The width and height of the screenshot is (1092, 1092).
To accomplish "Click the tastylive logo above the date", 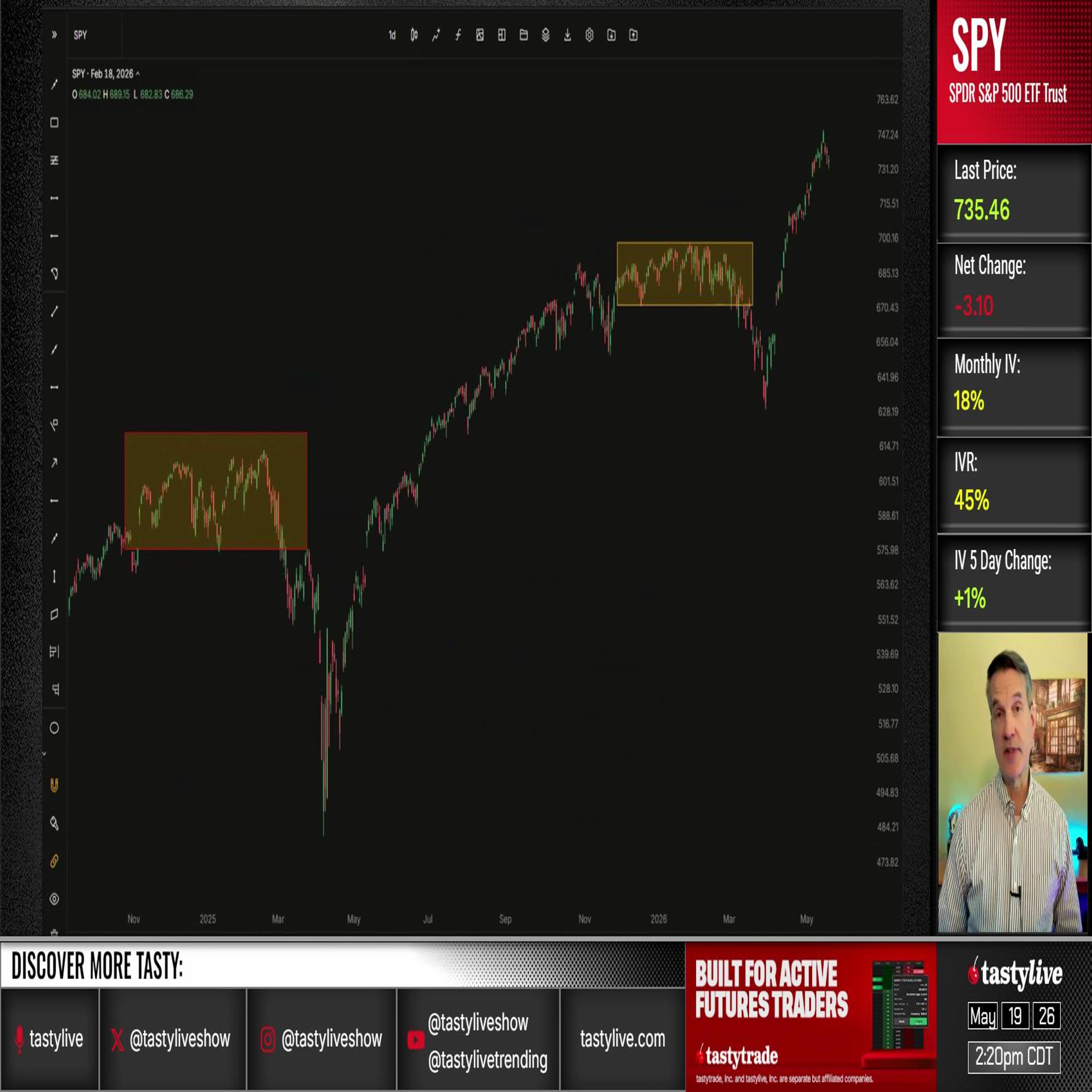I will (1015, 974).
